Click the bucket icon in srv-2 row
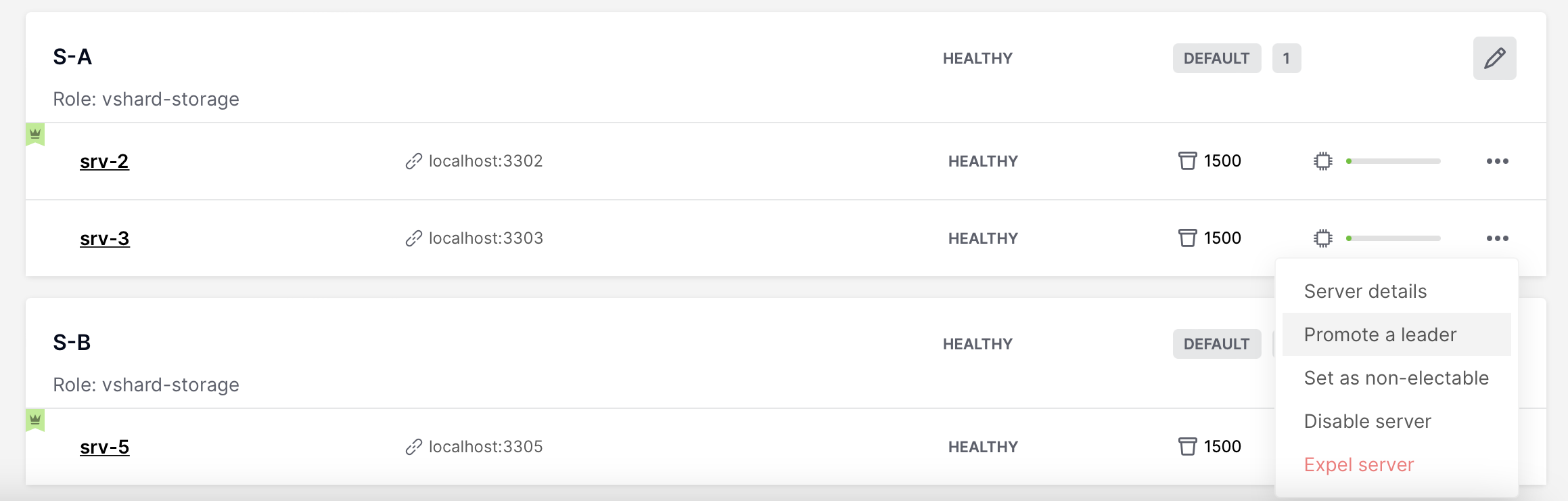This screenshot has height=501, width=1568. pos(1187,161)
